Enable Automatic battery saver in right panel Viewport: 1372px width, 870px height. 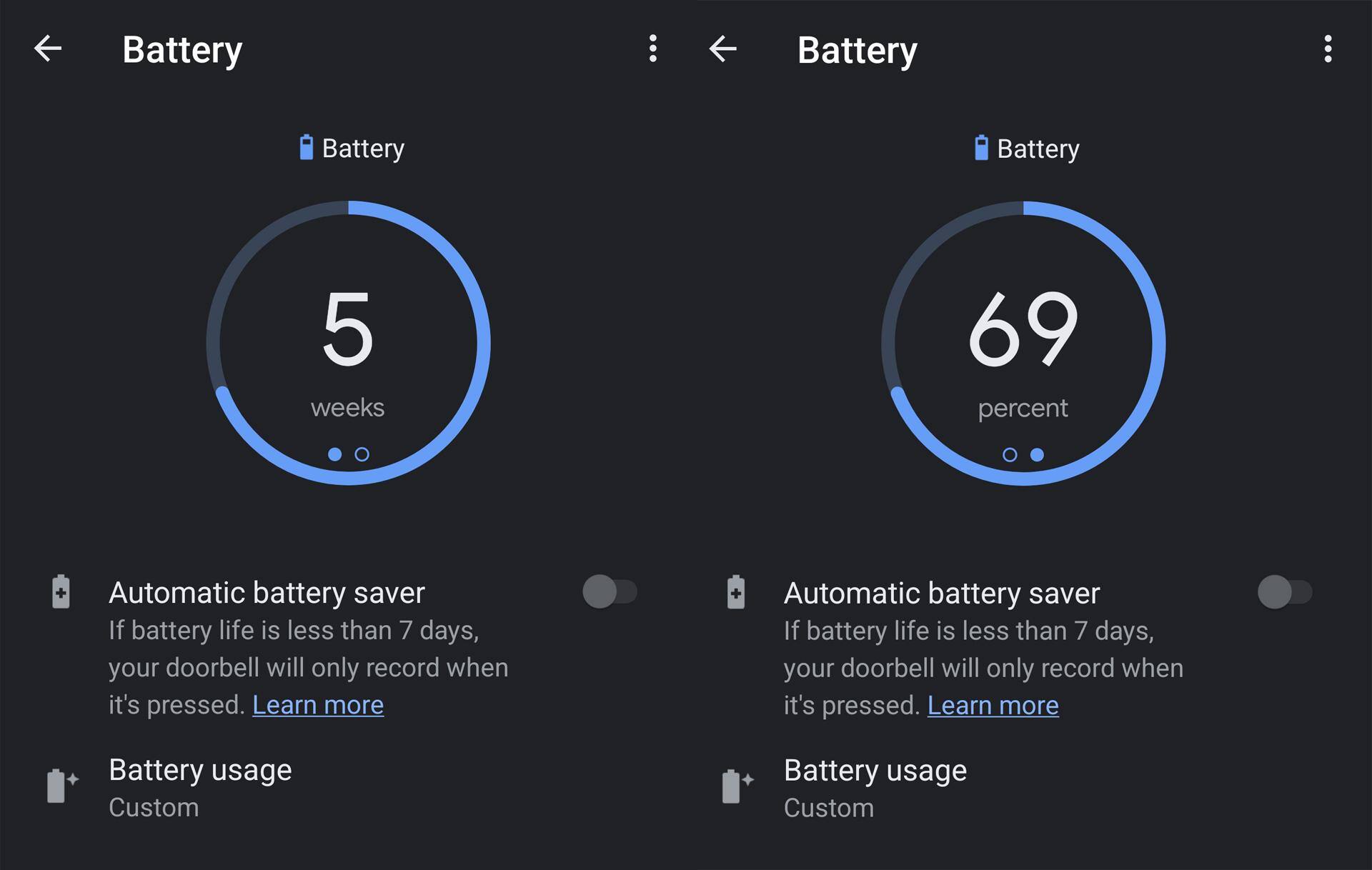(x=1284, y=592)
